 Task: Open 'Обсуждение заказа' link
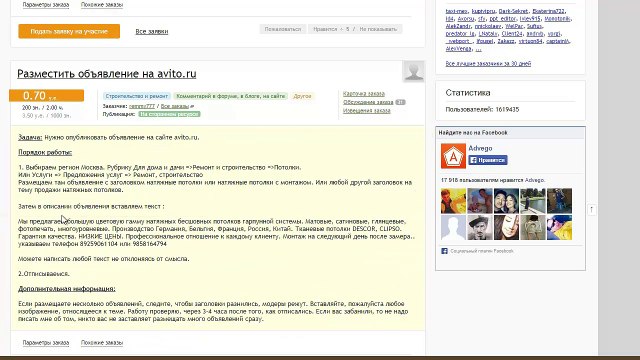pyautogui.click(x=368, y=102)
